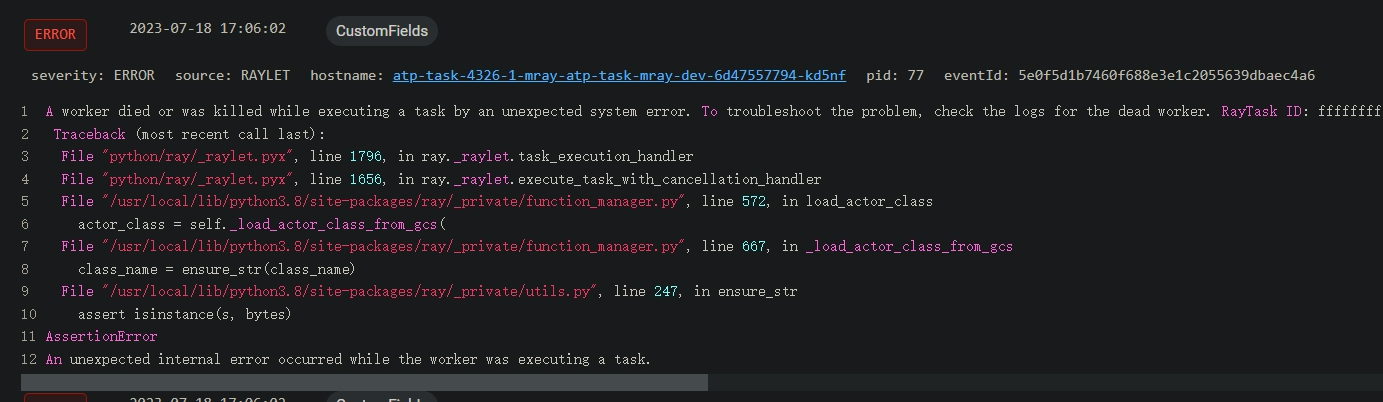Viewport: 1383px width, 402px height.
Task: Open hostname link atp-task-4326-1-mray-atp-task-mray-dev-6d47557794-kd5nf
Action: 619,75
